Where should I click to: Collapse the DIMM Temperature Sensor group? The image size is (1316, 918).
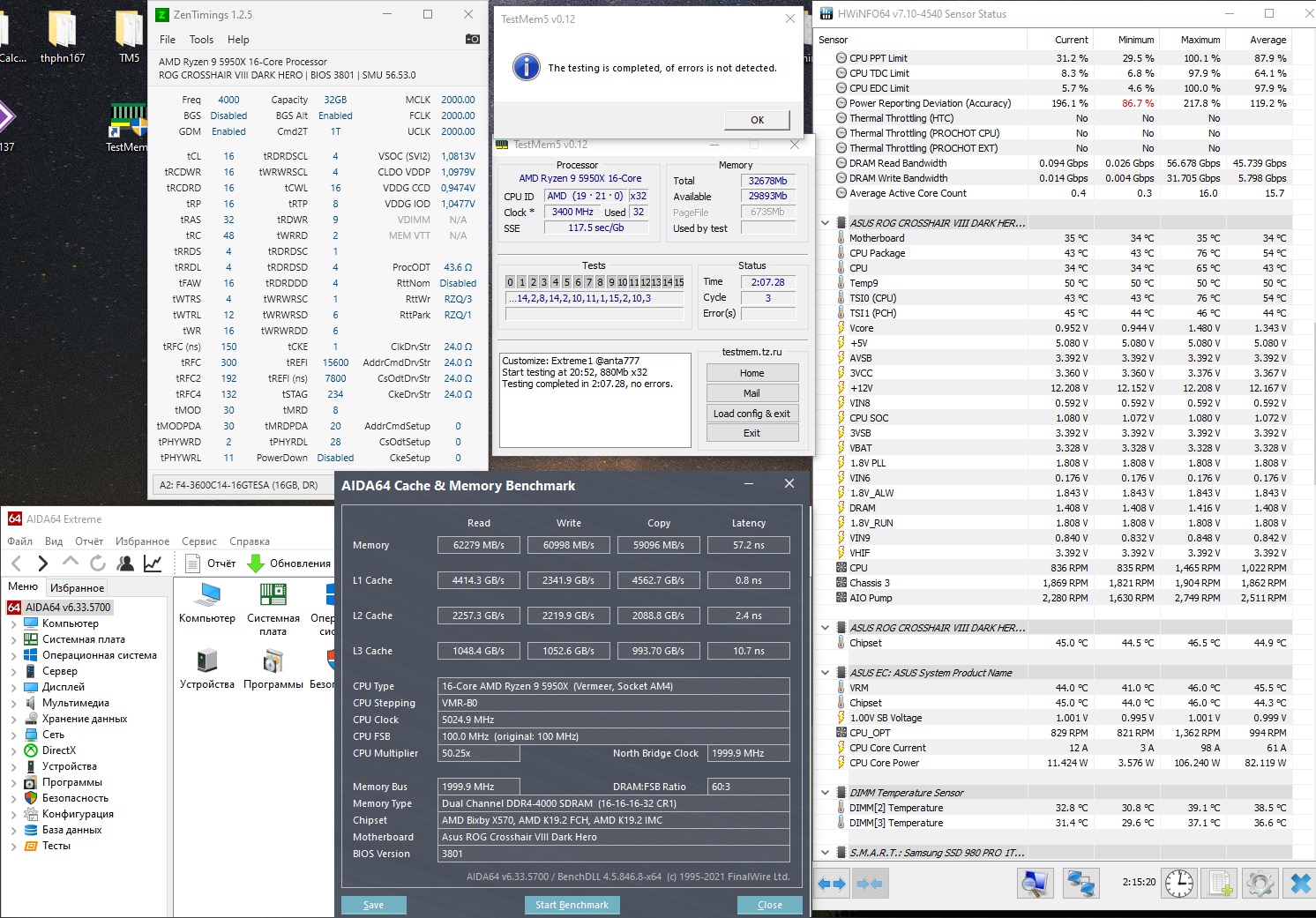point(825,793)
